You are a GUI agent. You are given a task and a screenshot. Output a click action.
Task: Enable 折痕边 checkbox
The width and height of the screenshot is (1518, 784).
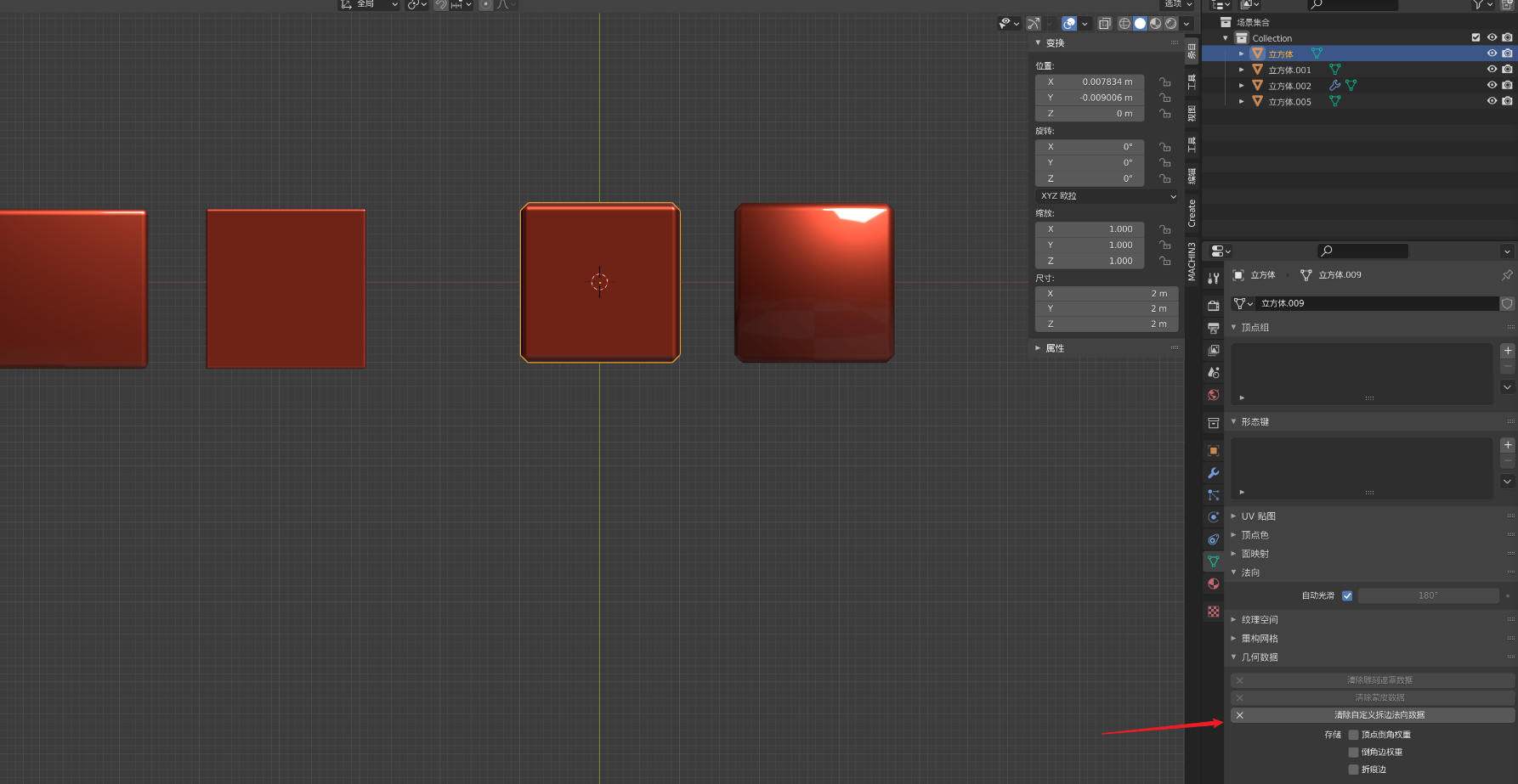pyautogui.click(x=1354, y=770)
